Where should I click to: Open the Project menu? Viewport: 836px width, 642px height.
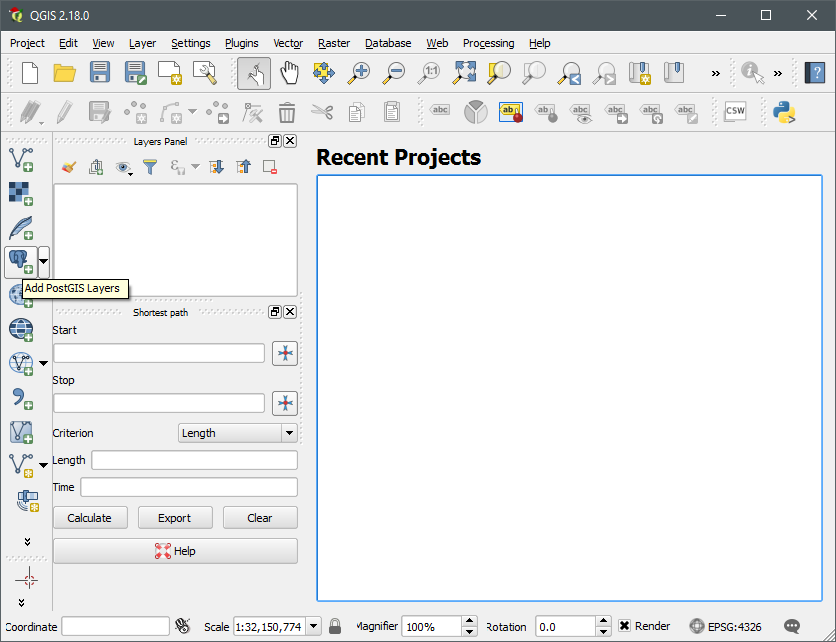(x=27, y=43)
